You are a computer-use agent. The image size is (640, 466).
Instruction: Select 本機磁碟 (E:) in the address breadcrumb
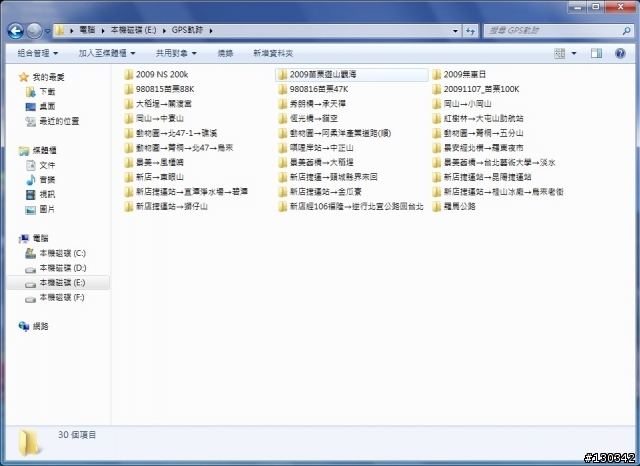click(133, 30)
